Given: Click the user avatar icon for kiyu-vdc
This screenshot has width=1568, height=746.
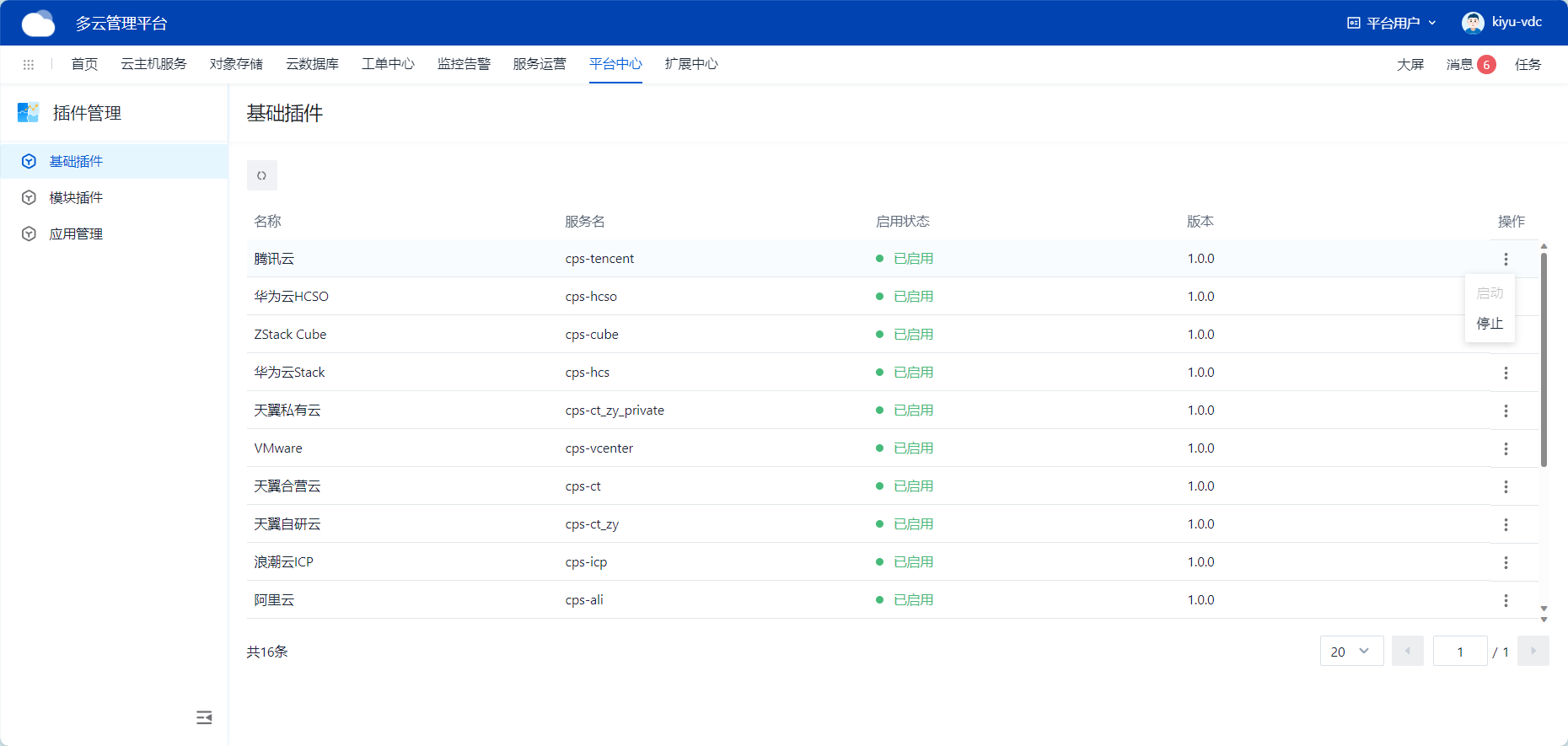Looking at the screenshot, I should tap(1473, 23).
